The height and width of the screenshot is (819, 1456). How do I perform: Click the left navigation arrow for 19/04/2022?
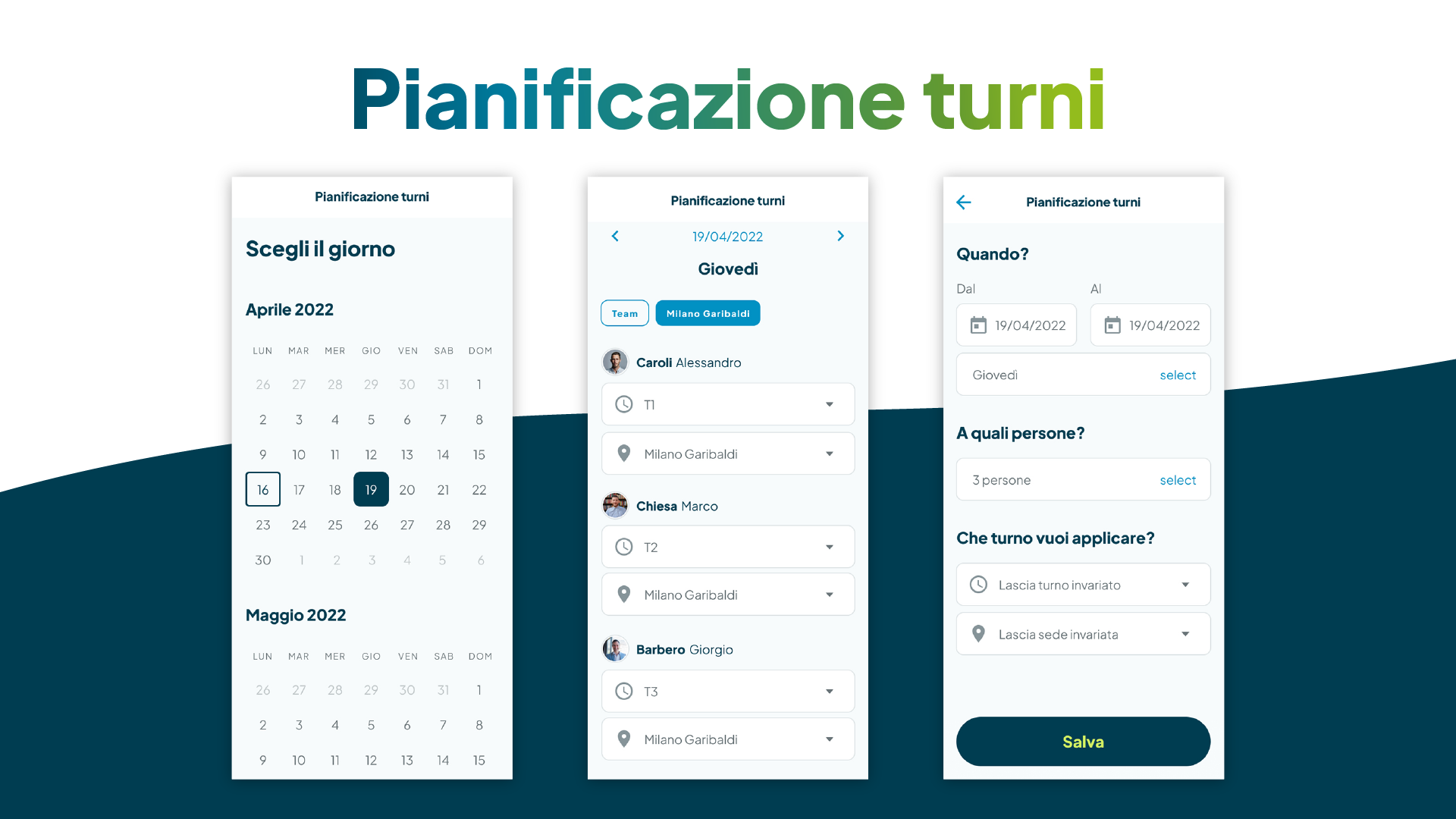[x=614, y=236]
